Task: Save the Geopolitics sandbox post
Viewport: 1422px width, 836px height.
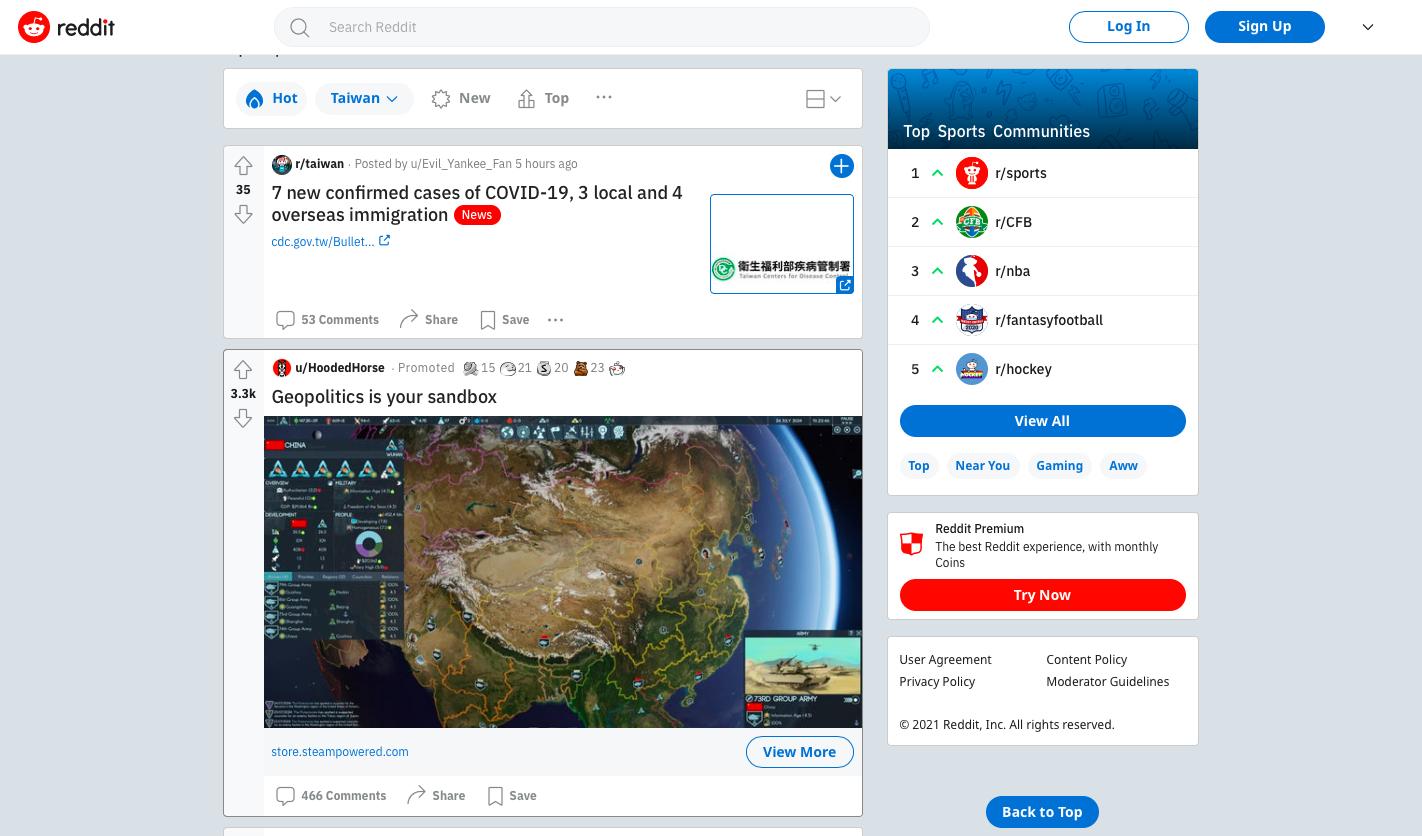Action: pyautogui.click(x=512, y=796)
